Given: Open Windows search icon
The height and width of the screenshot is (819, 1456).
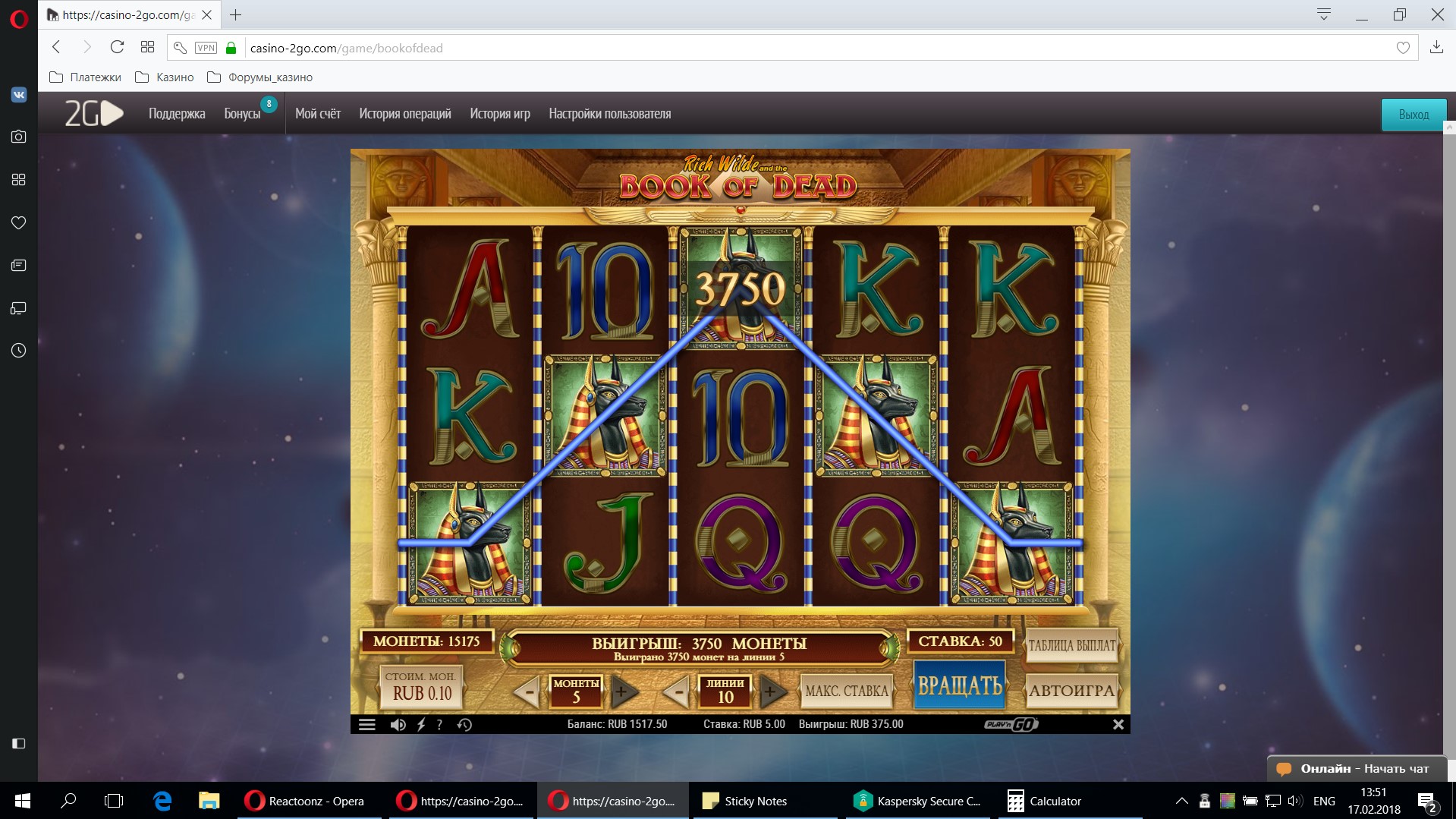Looking at the screenshot, I should point(68,801).
